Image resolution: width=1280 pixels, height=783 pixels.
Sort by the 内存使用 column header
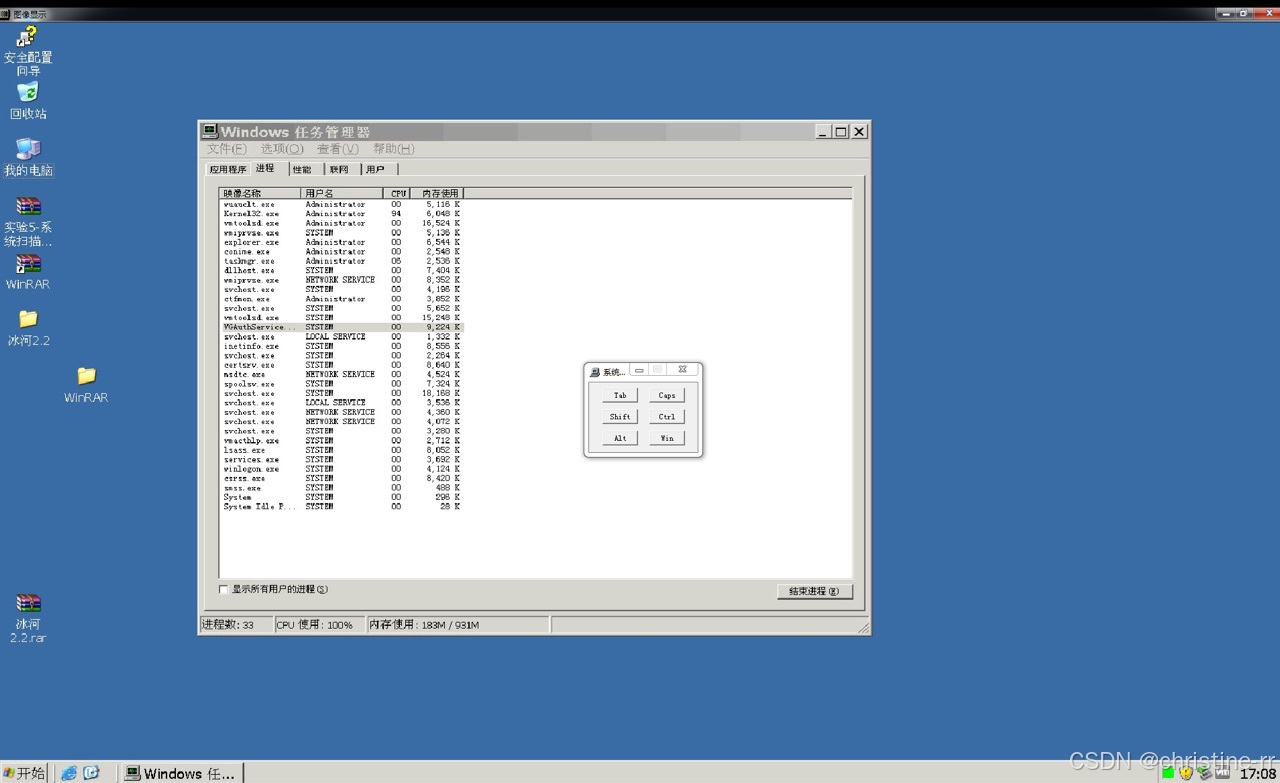click(437, 193)
